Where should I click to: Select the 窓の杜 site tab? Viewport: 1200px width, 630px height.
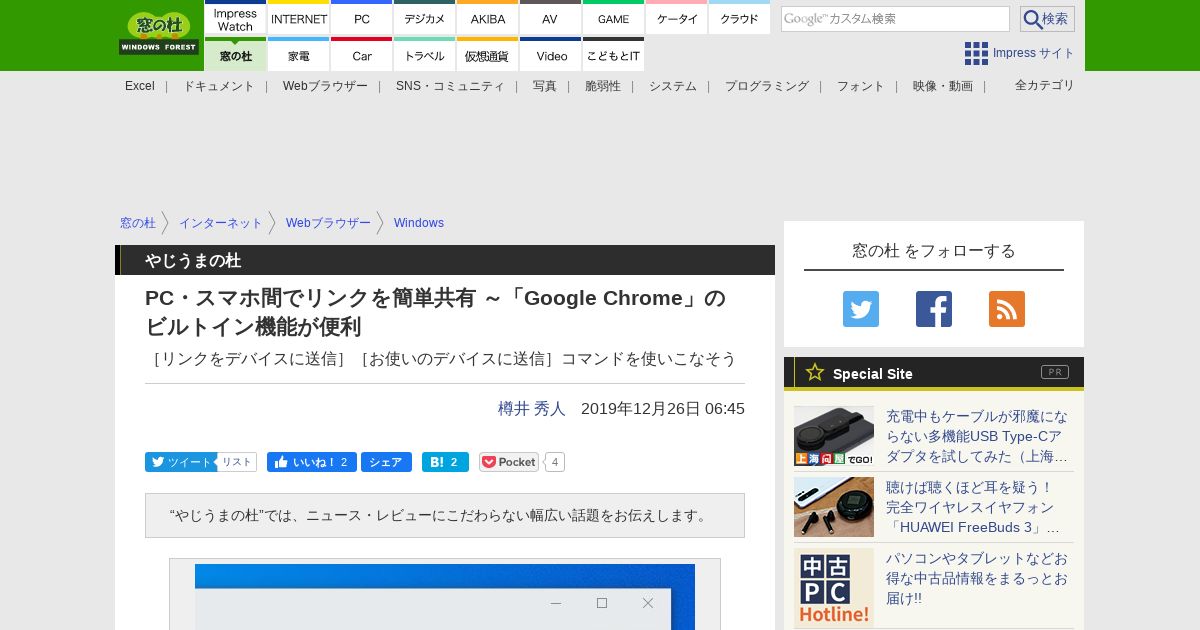click(236, 54)
